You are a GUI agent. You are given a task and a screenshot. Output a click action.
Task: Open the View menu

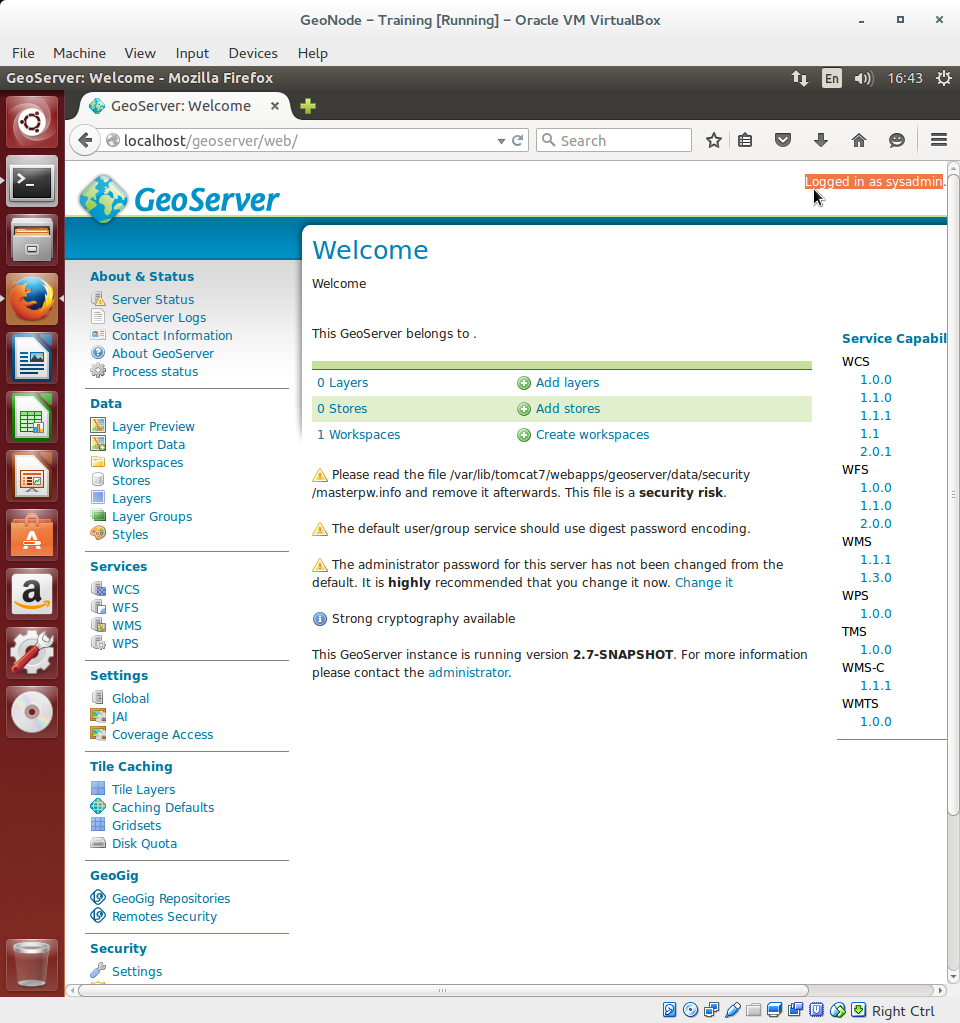coord(140,53)
